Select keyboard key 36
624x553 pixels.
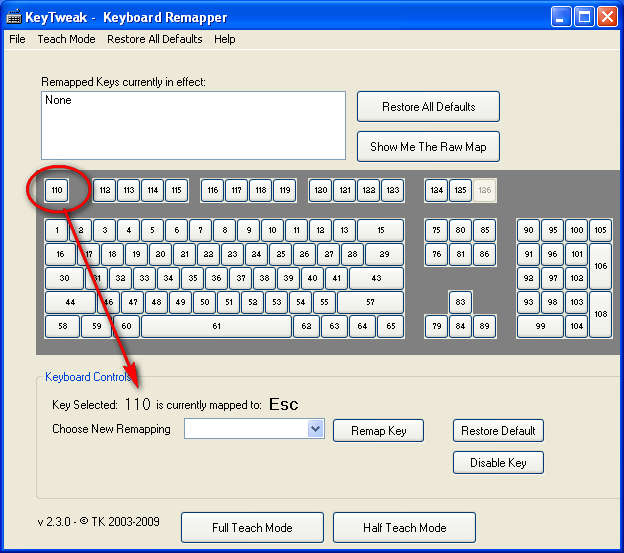click(x=216, y=278)
